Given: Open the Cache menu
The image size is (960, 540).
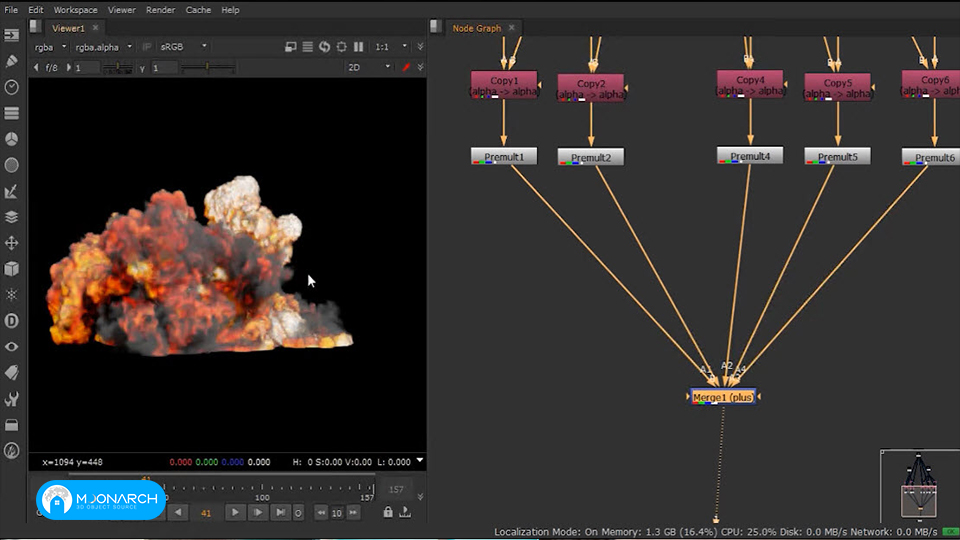Looking at the screenshot, I should [198, 10].
